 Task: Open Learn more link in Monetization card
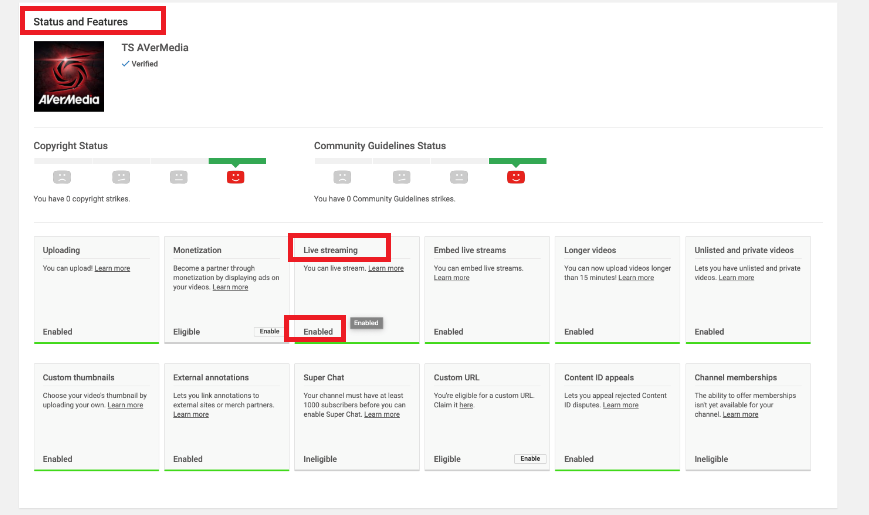231,287
